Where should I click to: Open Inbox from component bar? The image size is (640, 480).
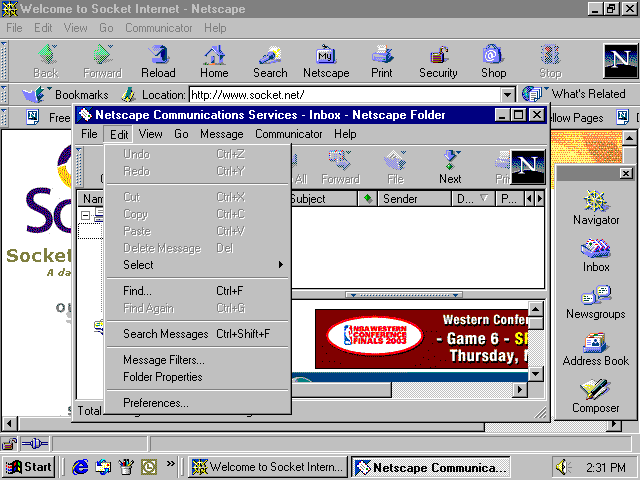(x=596, y=255)
